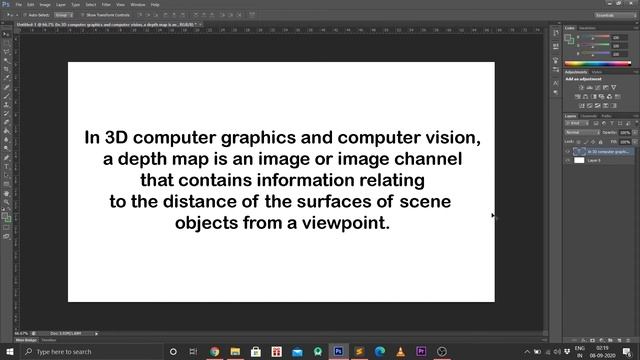Switch to the Channels tab
Image resolution: width=640 pixels, height=360 pixels.
[589, 116]
